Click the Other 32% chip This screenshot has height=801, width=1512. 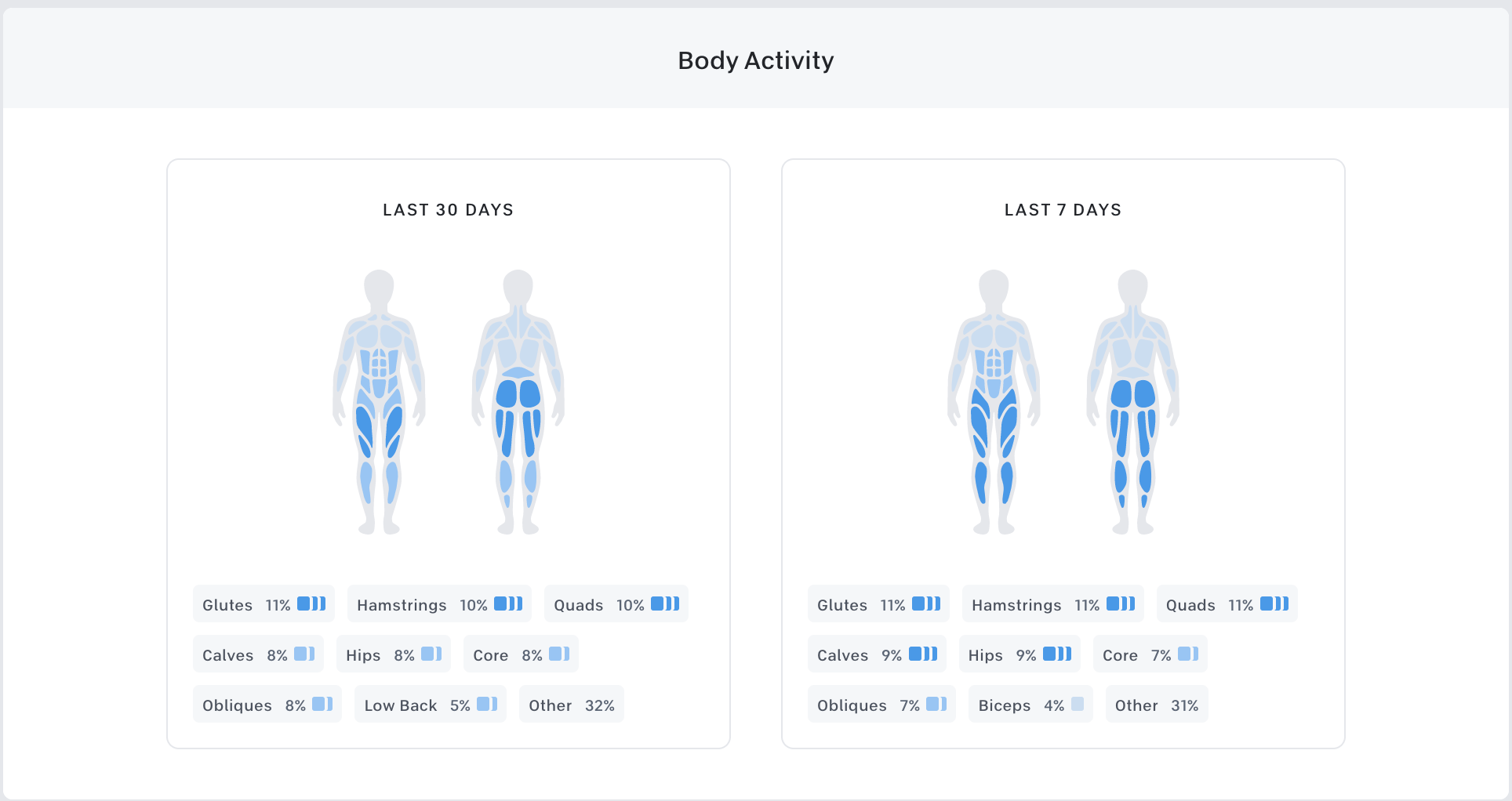pyautogui.click(x=571, y=705)
